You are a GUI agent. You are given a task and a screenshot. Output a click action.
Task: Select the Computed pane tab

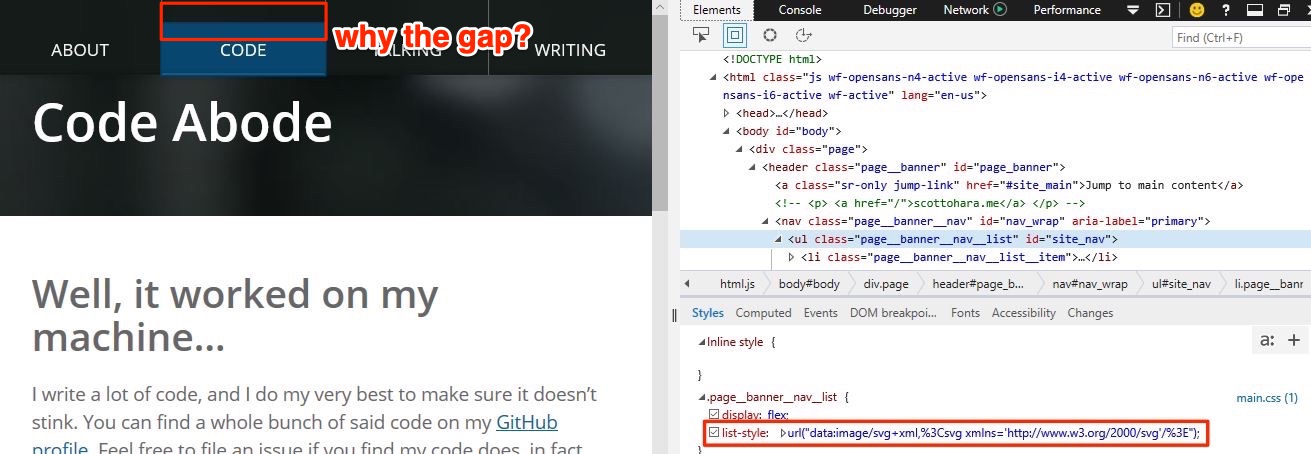pos(763,313)
